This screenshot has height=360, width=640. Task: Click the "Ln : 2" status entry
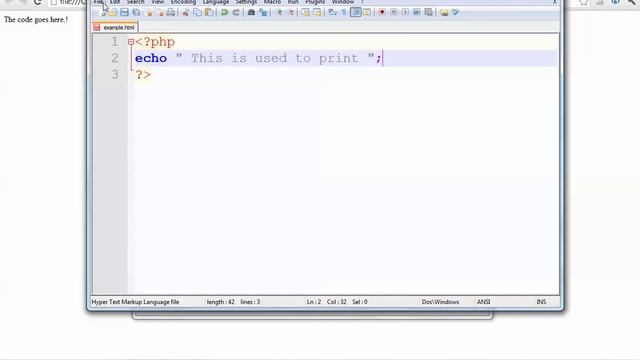(x=313, y=302)
